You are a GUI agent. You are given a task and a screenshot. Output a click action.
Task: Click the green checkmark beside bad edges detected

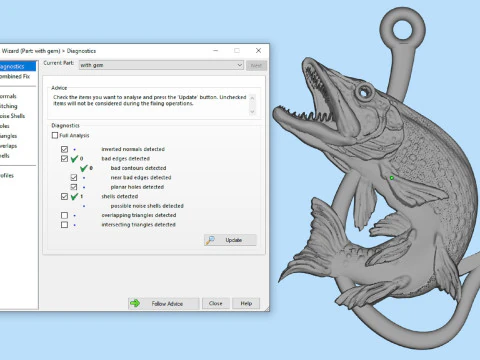coord(74,159)
